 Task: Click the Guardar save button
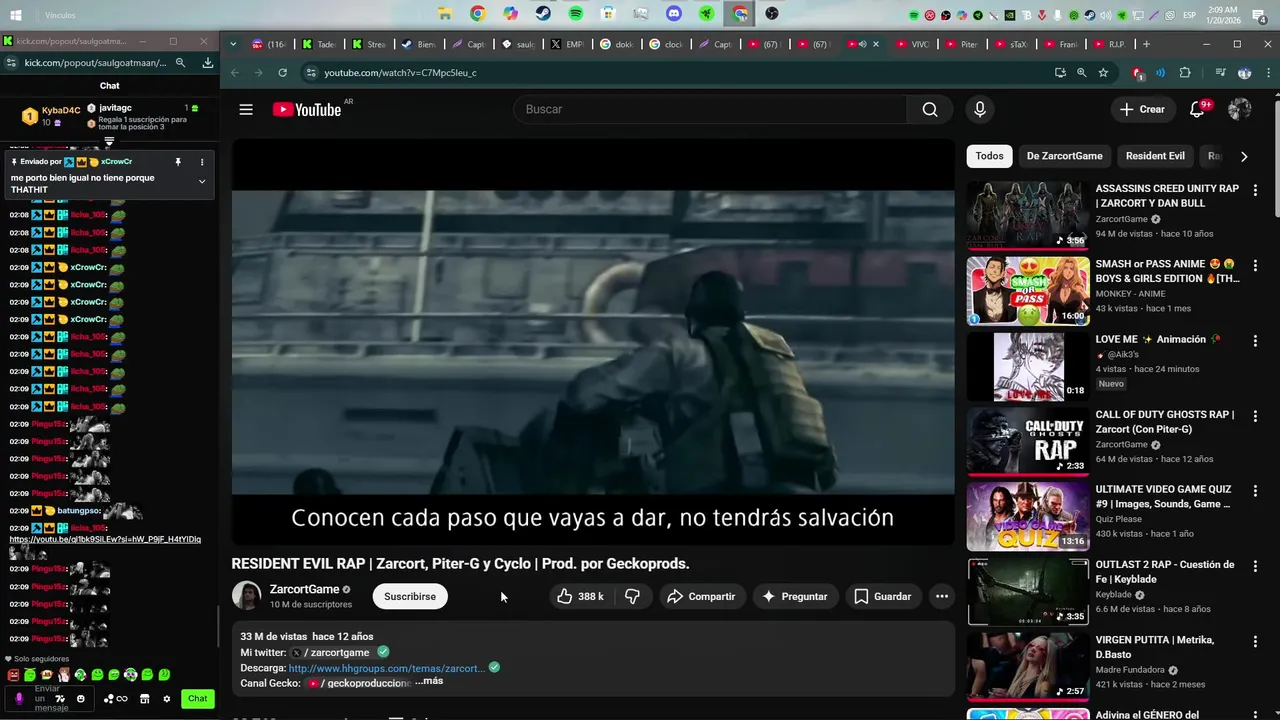[883, 596]
